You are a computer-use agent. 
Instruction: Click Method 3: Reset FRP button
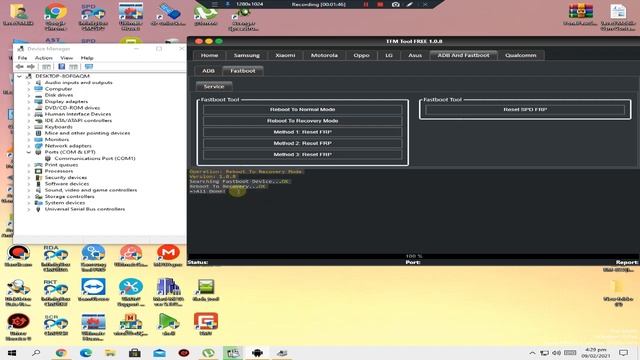point(302,154)
